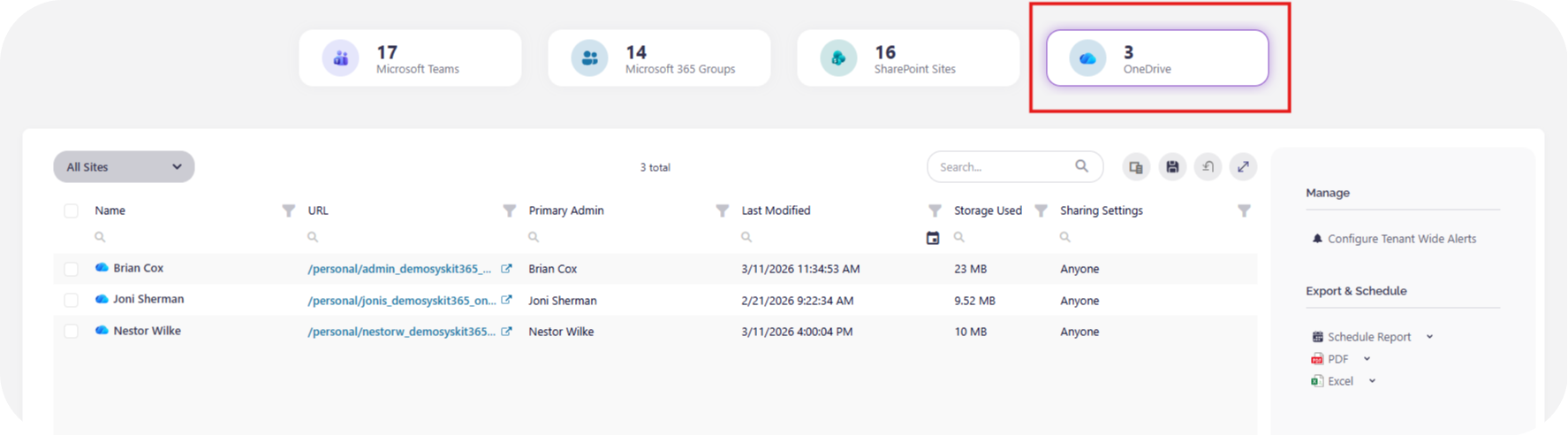Click the Schedule Report label
The width and height of the screenshot is (1568, 436).
(x=1369, y=337)
